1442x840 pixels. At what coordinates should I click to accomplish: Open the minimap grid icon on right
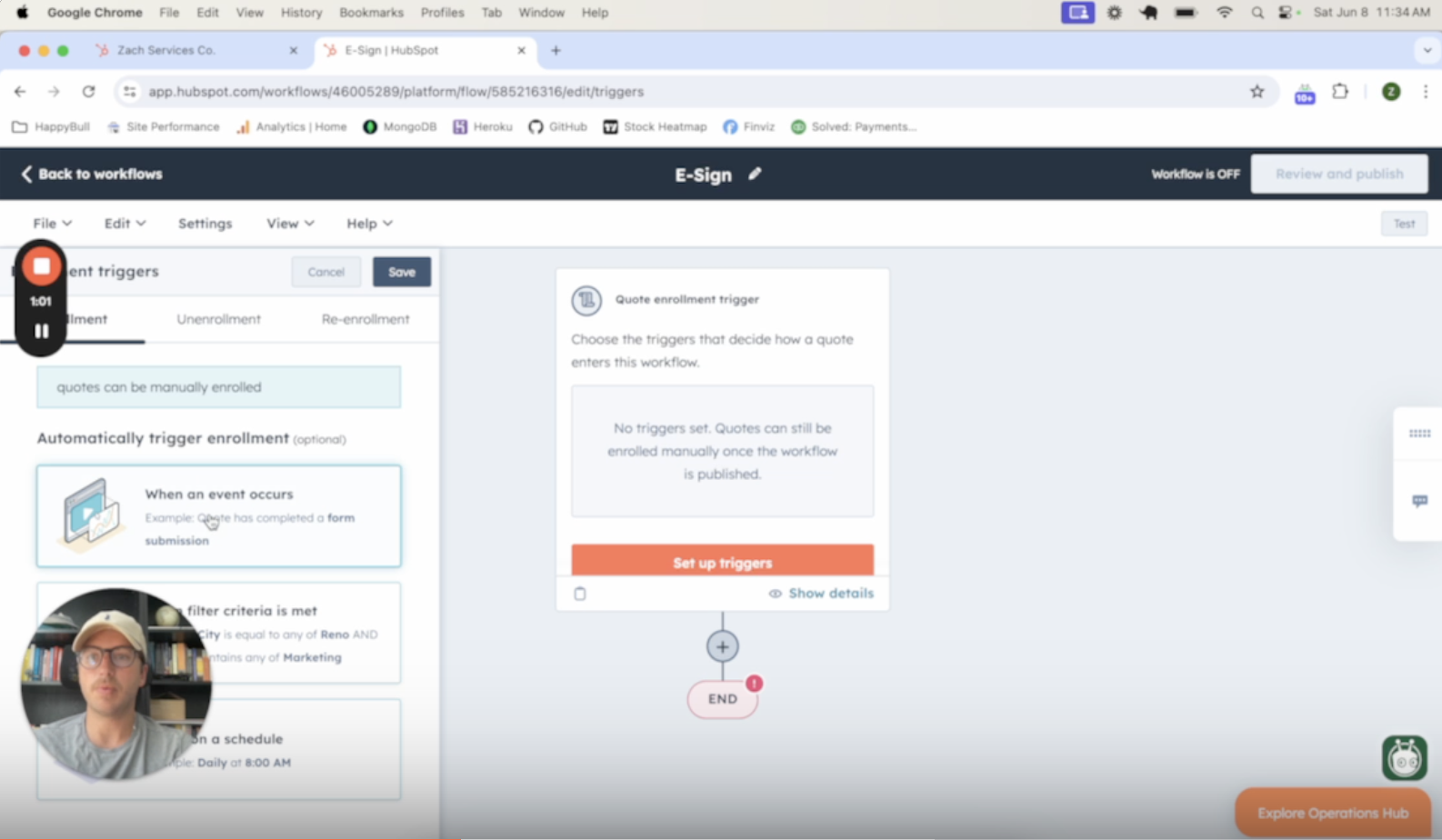(1419, 434)
